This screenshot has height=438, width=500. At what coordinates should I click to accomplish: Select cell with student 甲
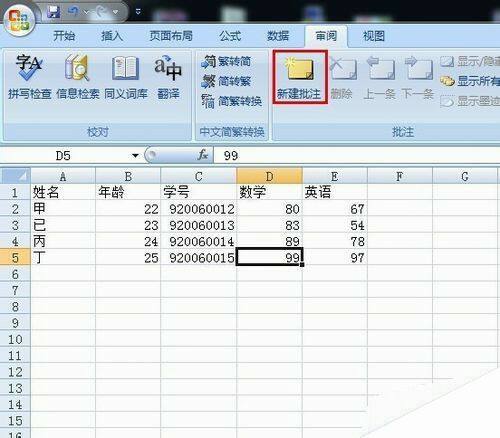click(63, 209)
